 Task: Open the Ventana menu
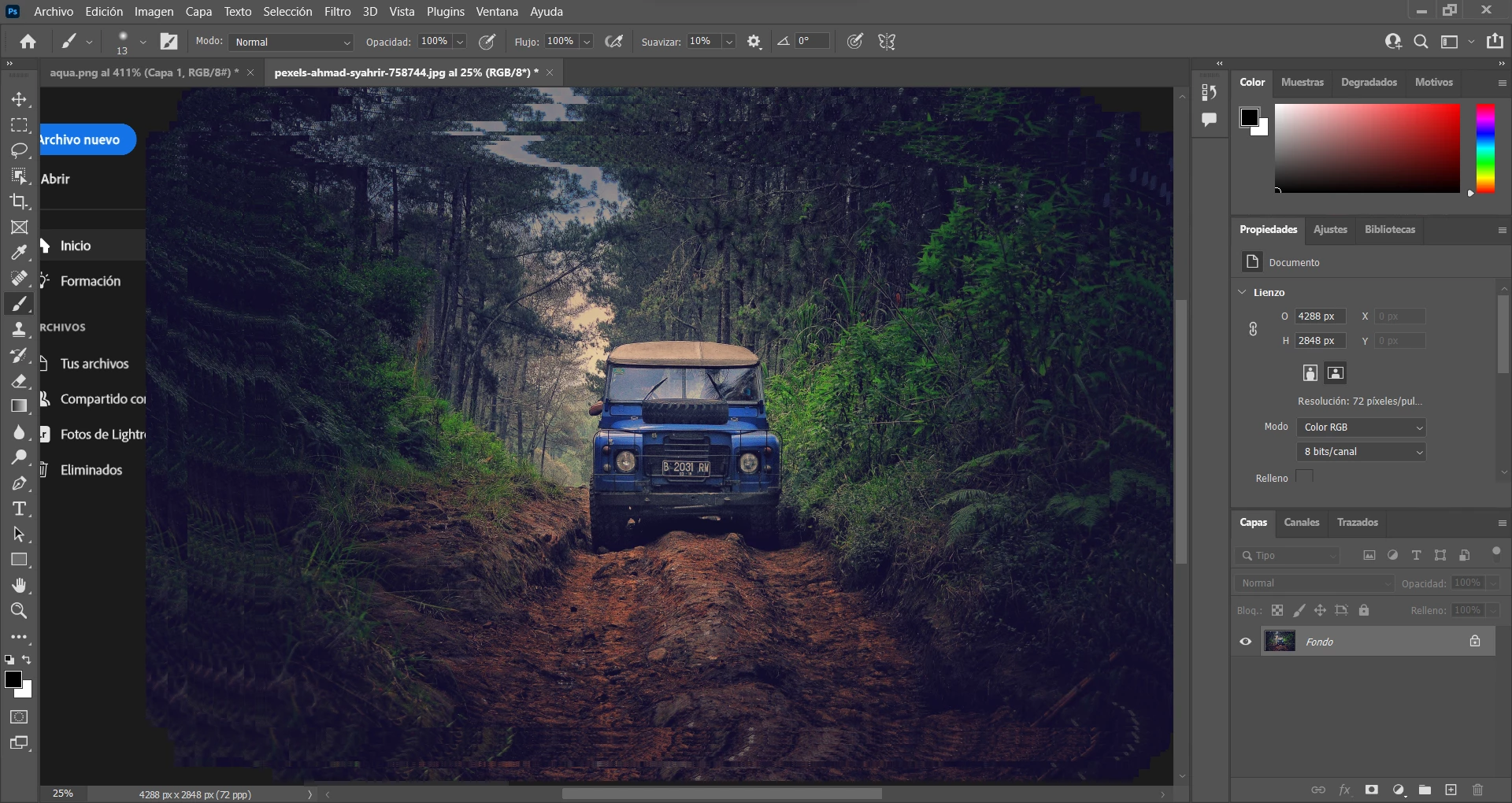point(497,11)
